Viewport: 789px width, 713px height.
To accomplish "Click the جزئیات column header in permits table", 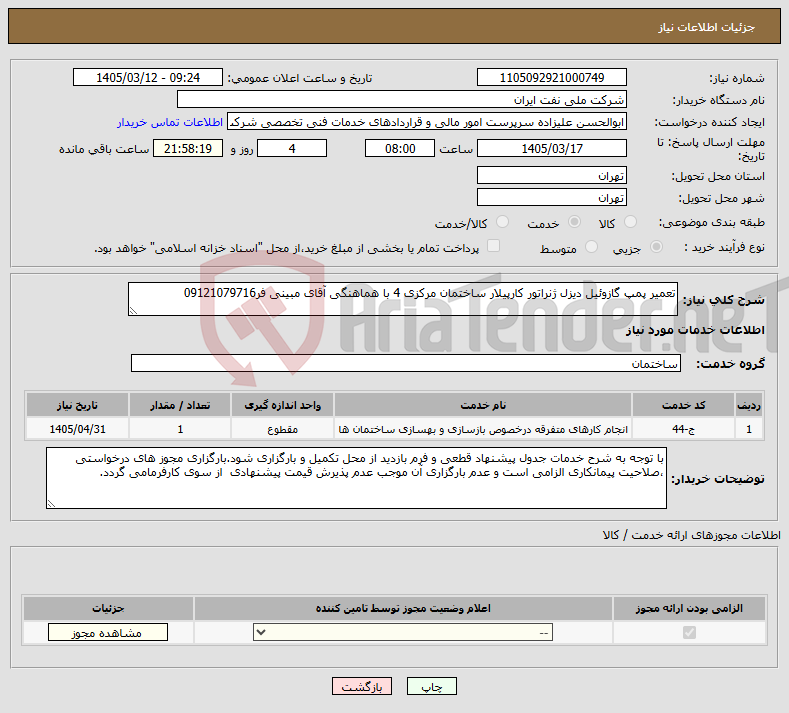I will pyautogui.click(x=108, y=608).
